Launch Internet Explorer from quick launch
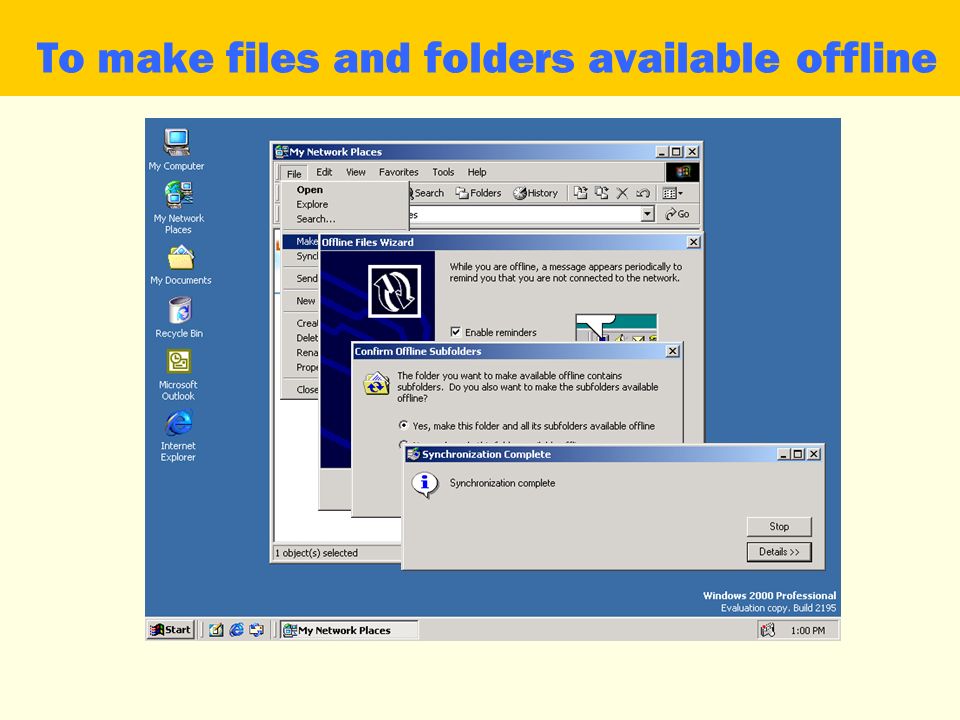Viewport: 960px width, 720px height. point(236,630)
